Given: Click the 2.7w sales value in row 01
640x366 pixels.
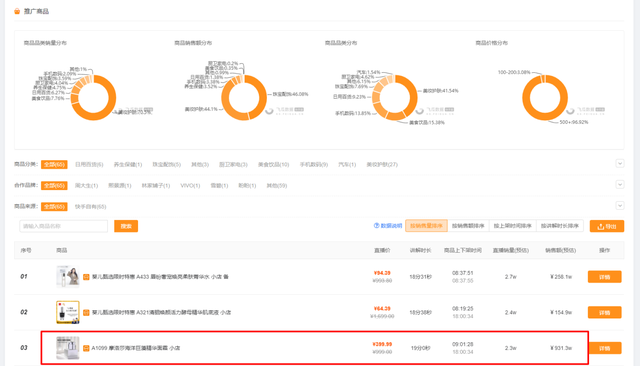Looking at the screenshot, I should 511,277.
